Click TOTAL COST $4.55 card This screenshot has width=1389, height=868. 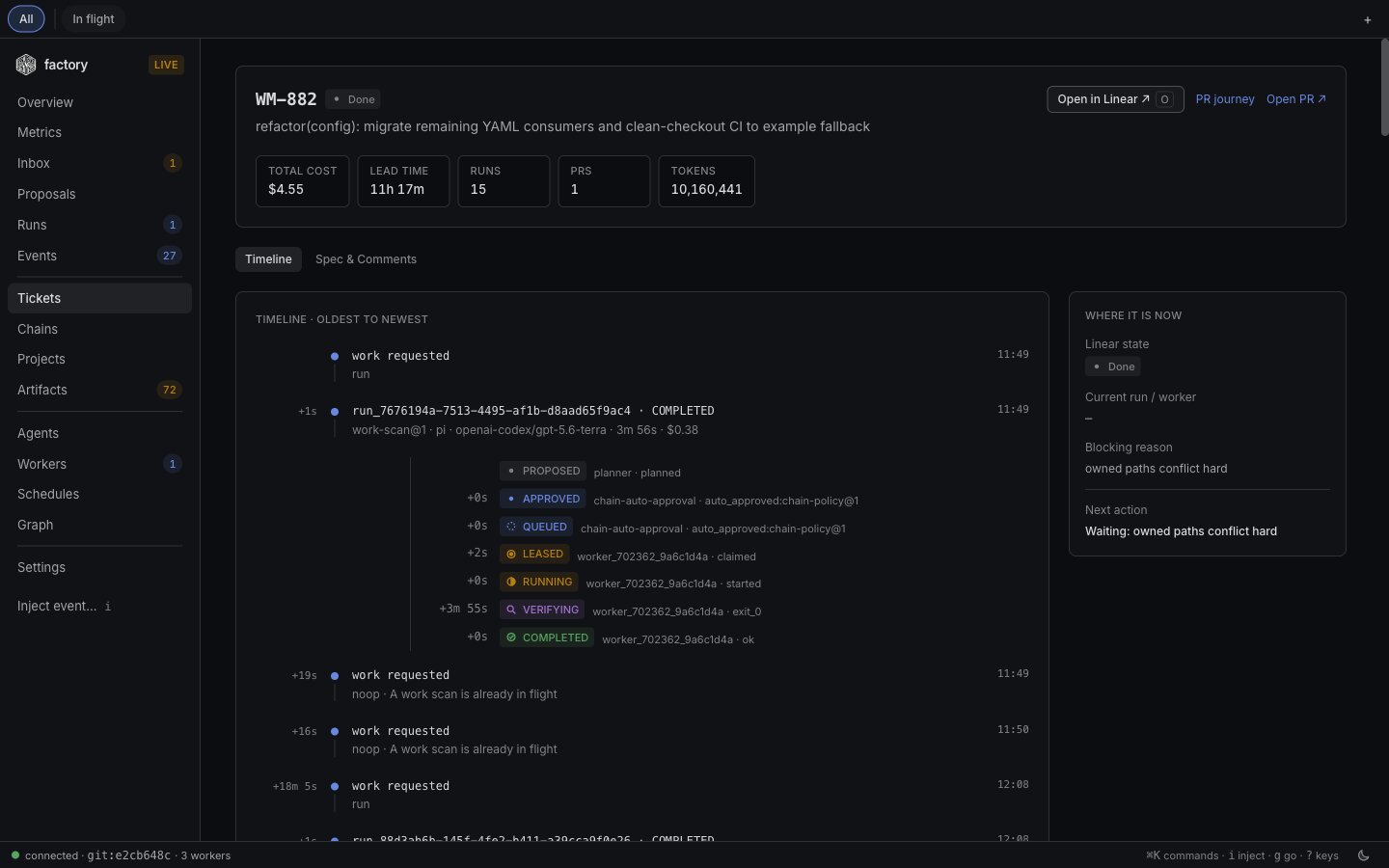302,181
